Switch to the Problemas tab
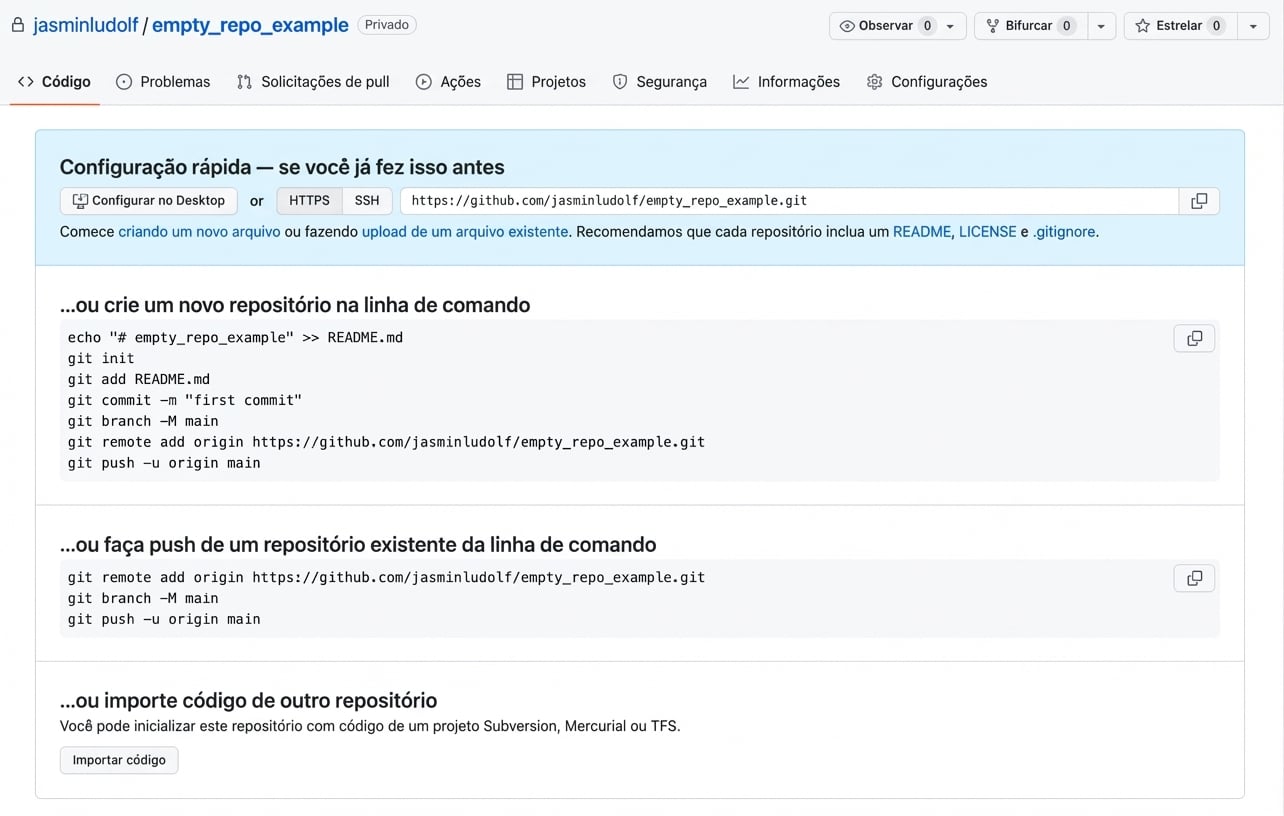Screen dimensions: 1284x816 [x=163, y=82]
